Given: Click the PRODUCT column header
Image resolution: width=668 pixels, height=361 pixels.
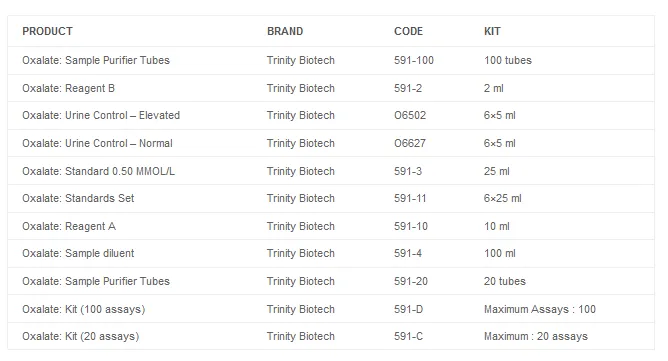Looking at the screenshot, I should (47, 31).
